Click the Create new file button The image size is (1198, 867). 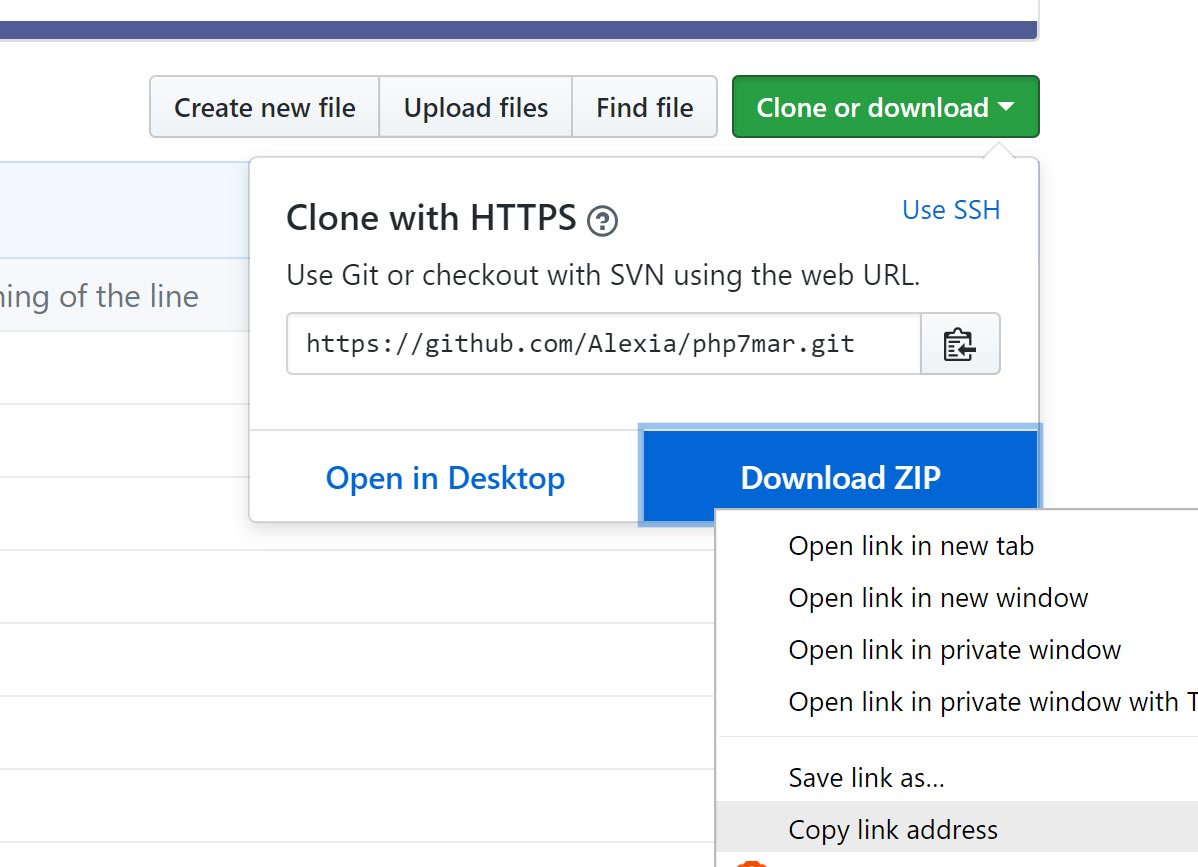(264, 107)
